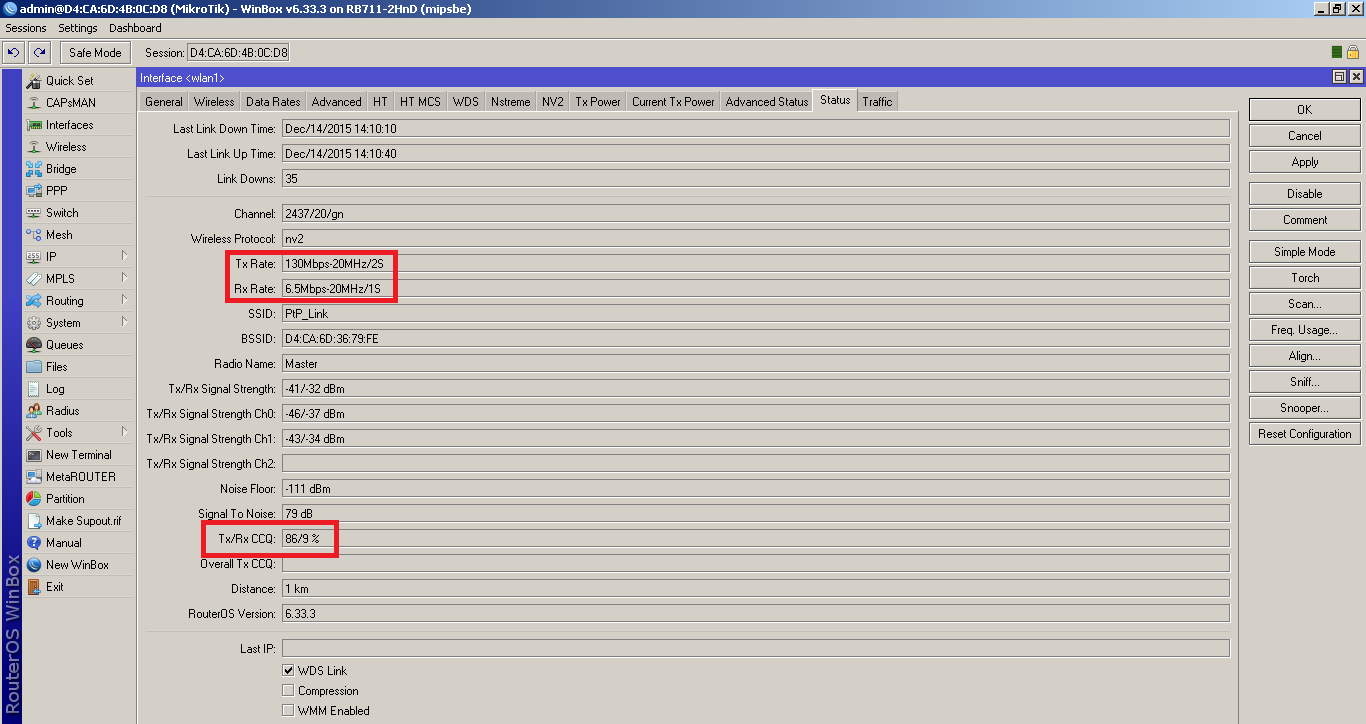Toggle the WDS Link checkbox

tap(288, 671)
